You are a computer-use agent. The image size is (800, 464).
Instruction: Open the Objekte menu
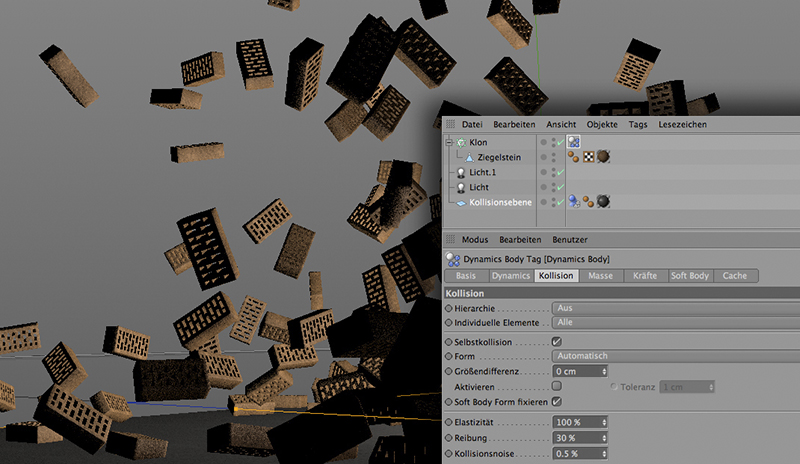pyautogui.click(x=602, y=125)
